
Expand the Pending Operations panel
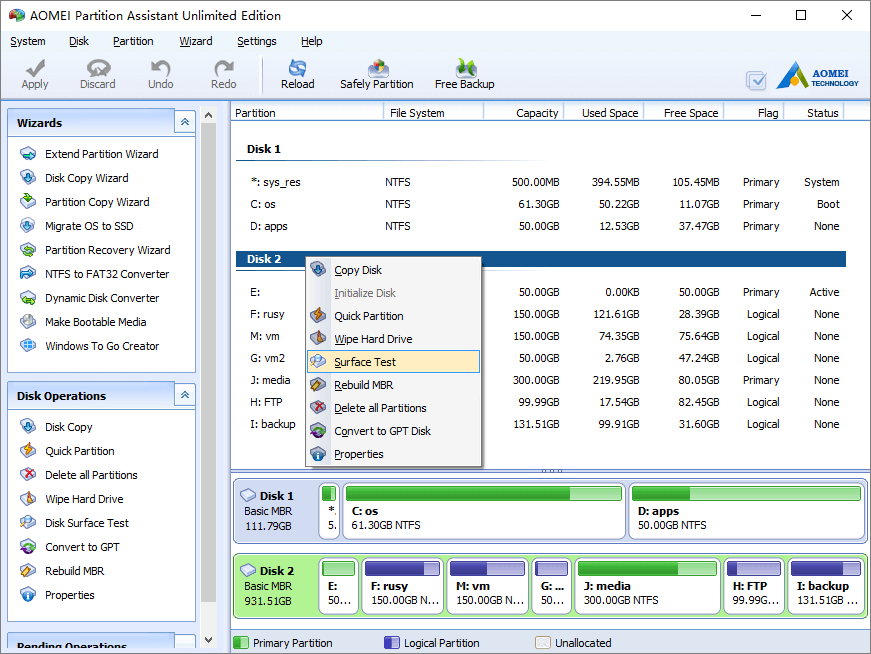[185, 641]
